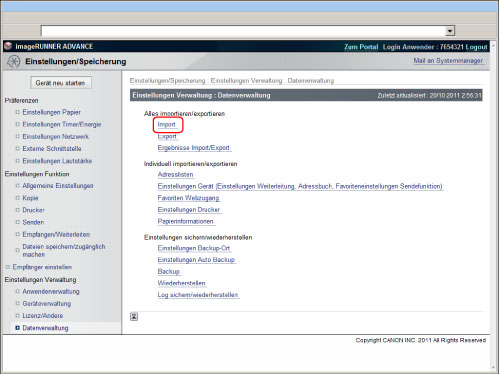
Task: Select Externe Schnittstelle in sidebar
Action: 52,149
